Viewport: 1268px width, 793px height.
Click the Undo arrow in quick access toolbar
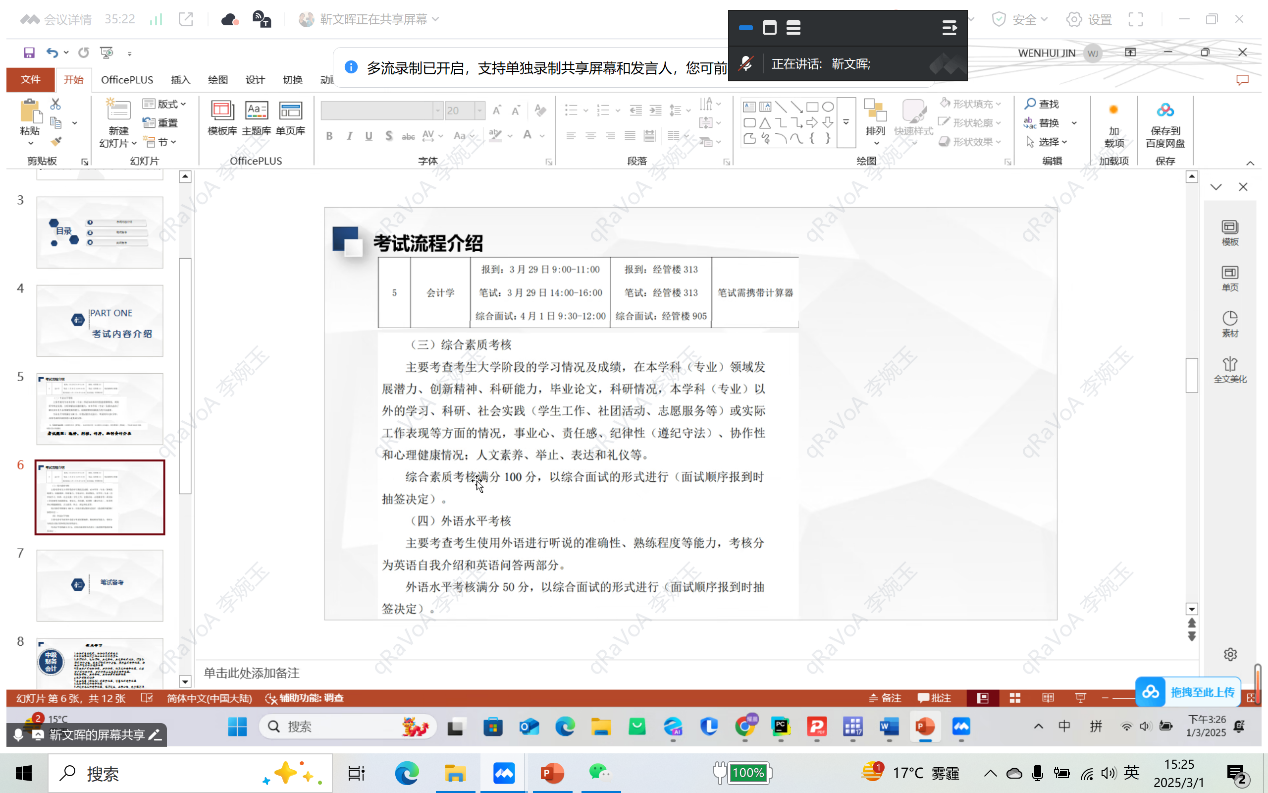click(x=52, y=52)
